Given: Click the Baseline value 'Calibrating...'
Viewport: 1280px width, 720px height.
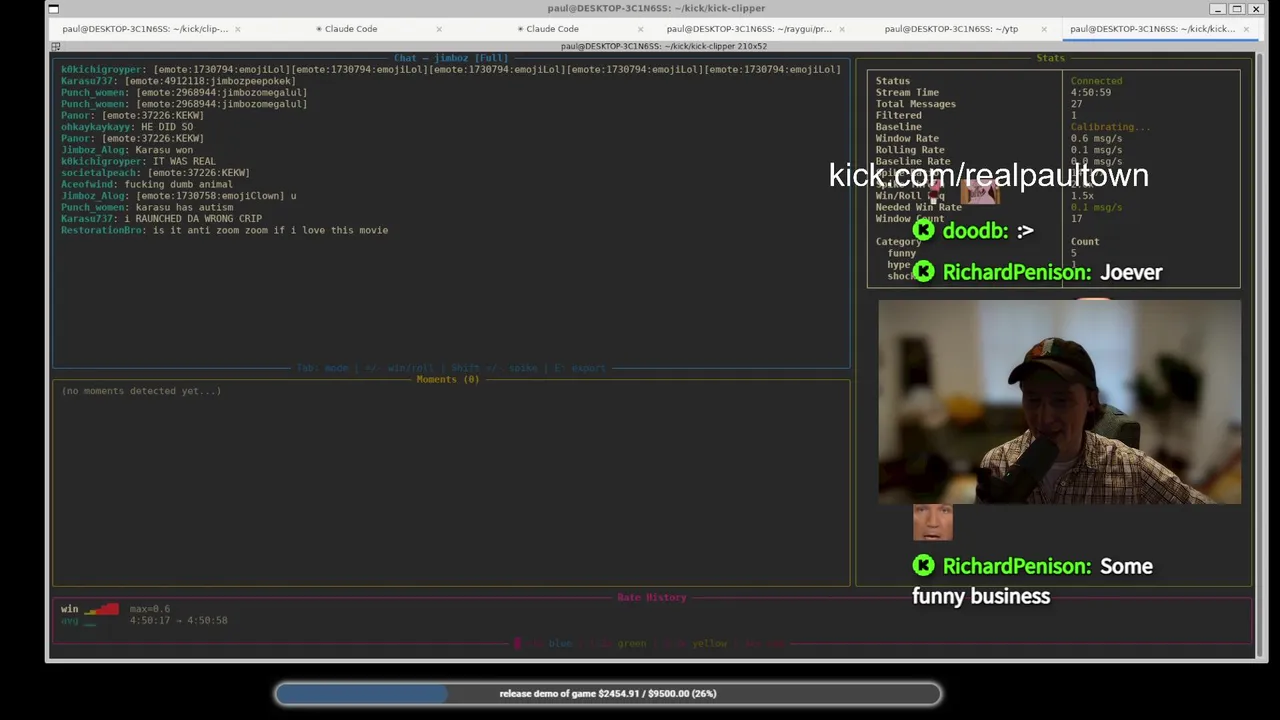Looking at the screenshot, I should tap(1110, 127).
